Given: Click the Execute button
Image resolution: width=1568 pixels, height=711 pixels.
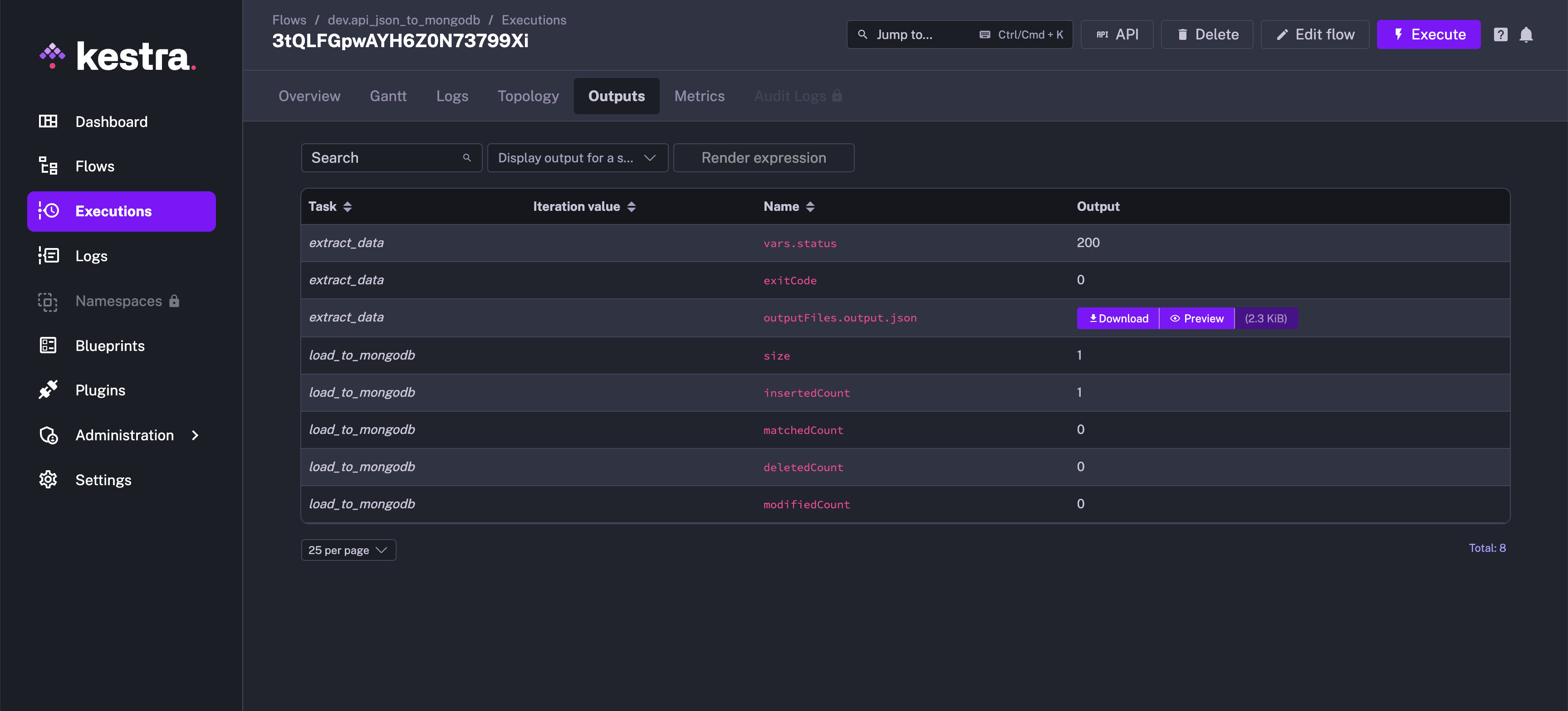Looking at the screenshot, I should click(1429, 34).
